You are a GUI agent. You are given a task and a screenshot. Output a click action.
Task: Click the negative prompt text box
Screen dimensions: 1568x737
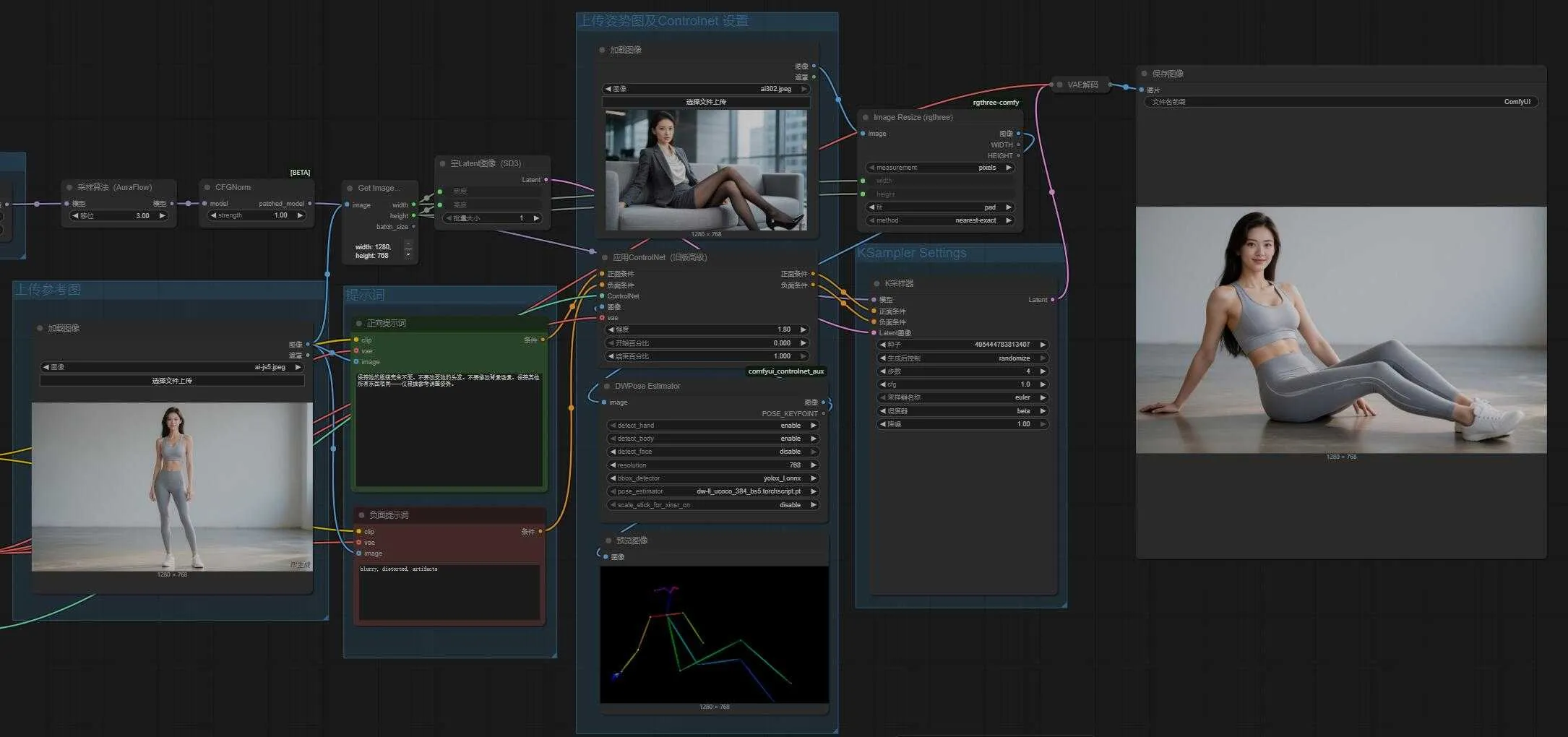pyautogui.click(x=449, y=592)
